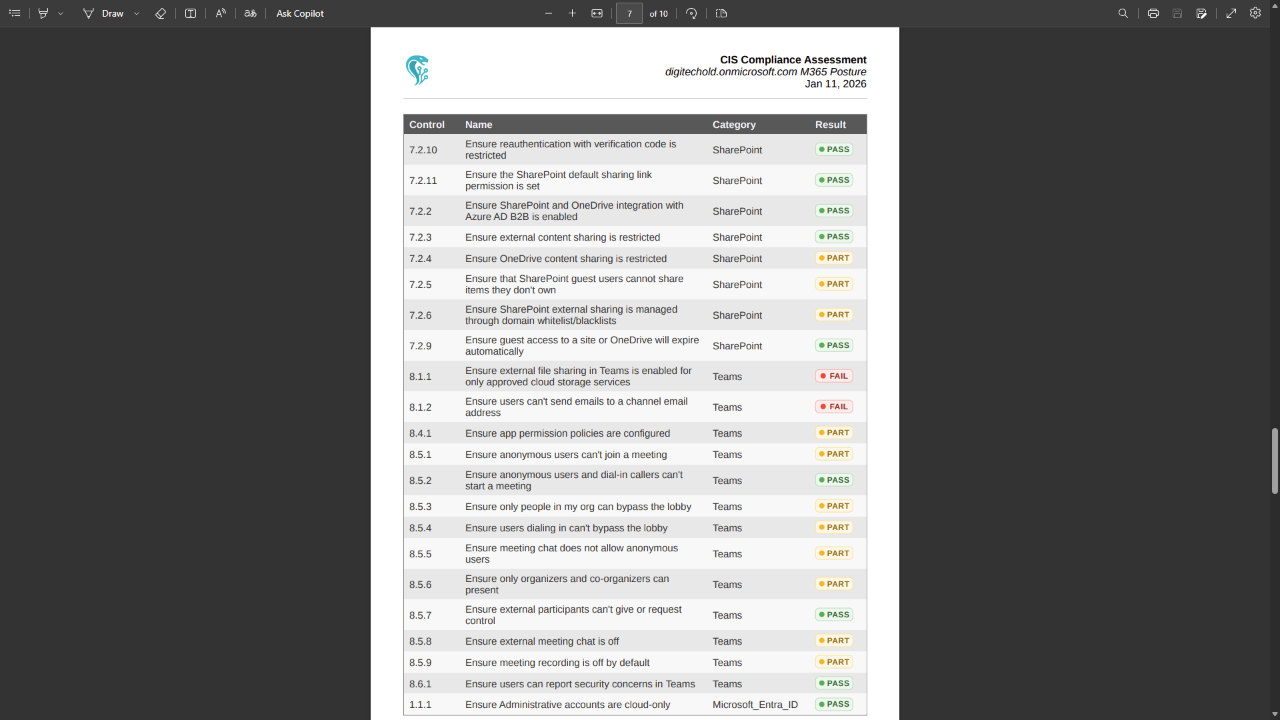Click control number 7.2.10

[x=423, y=150]
